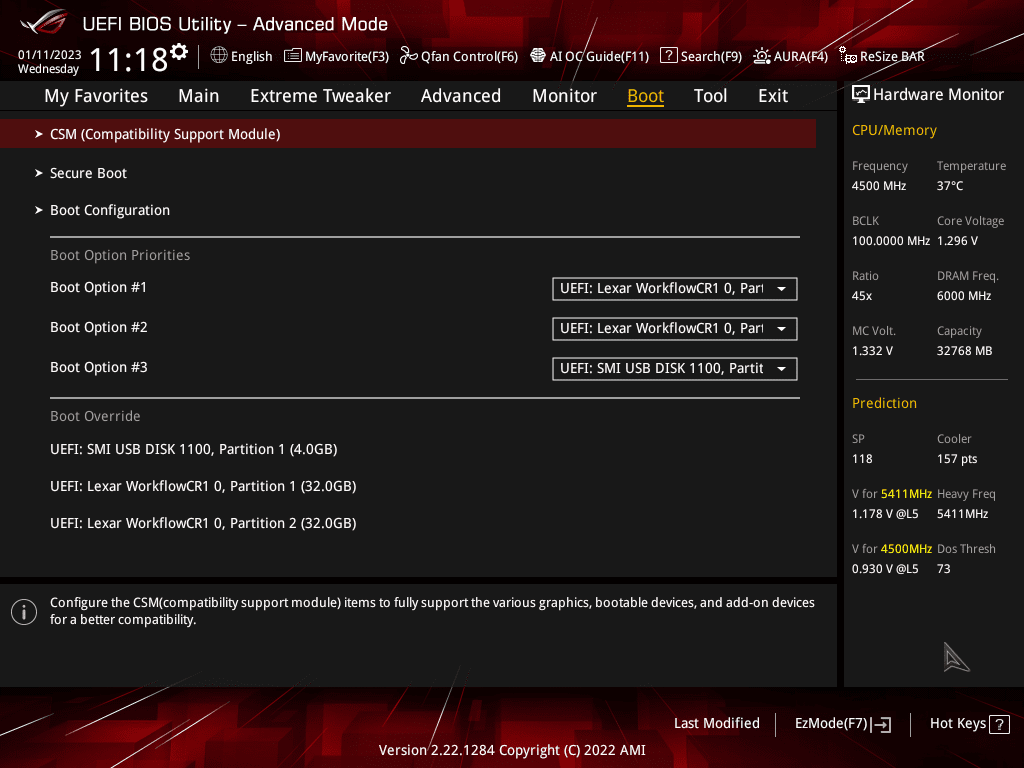The image size is (1024, 768).
Task: Click the MC Volt. 1.332 V value
Action: pyautogui.click(x=872, y=351)
